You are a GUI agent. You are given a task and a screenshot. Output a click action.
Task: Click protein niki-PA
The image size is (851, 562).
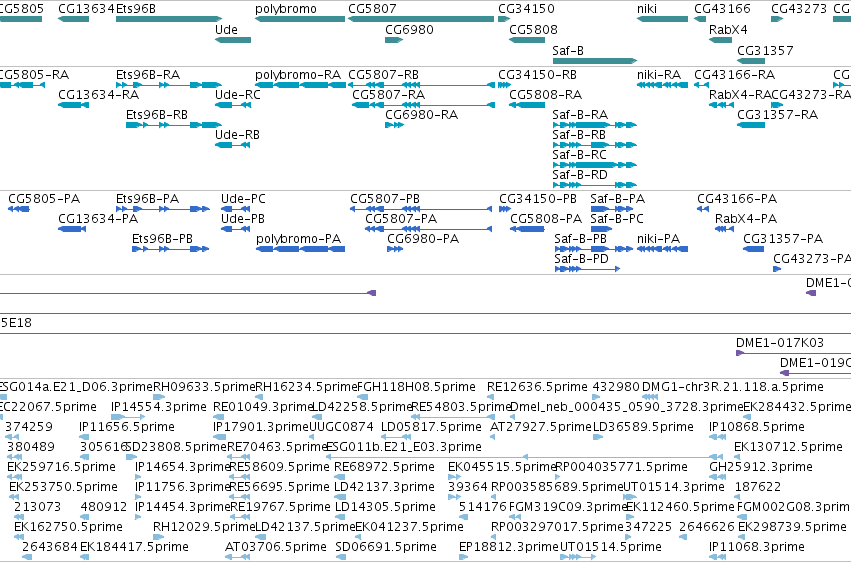click(x=662, y=249)
